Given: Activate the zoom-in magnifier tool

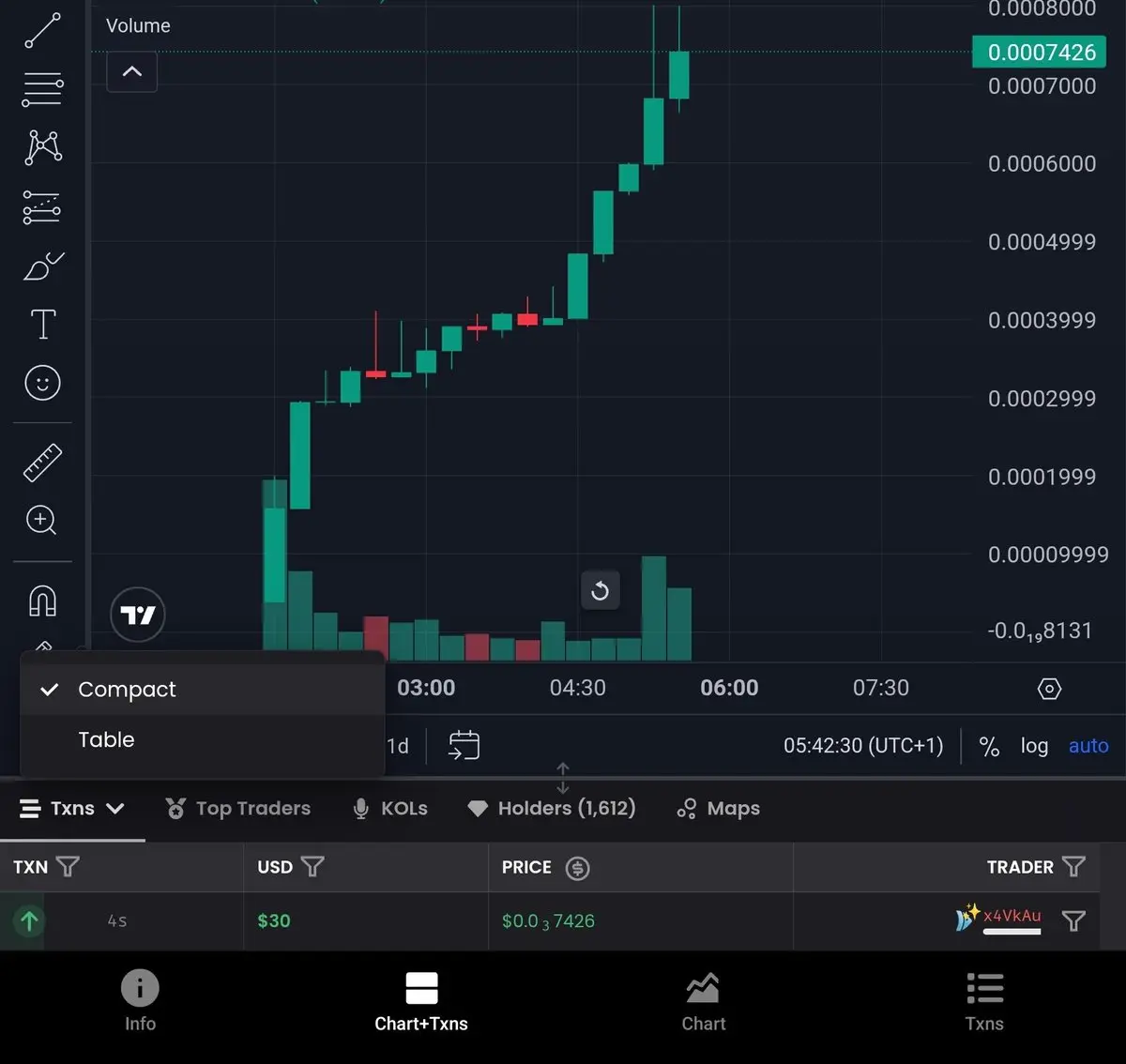Looking at the screenshot, I should pos(41,520).
